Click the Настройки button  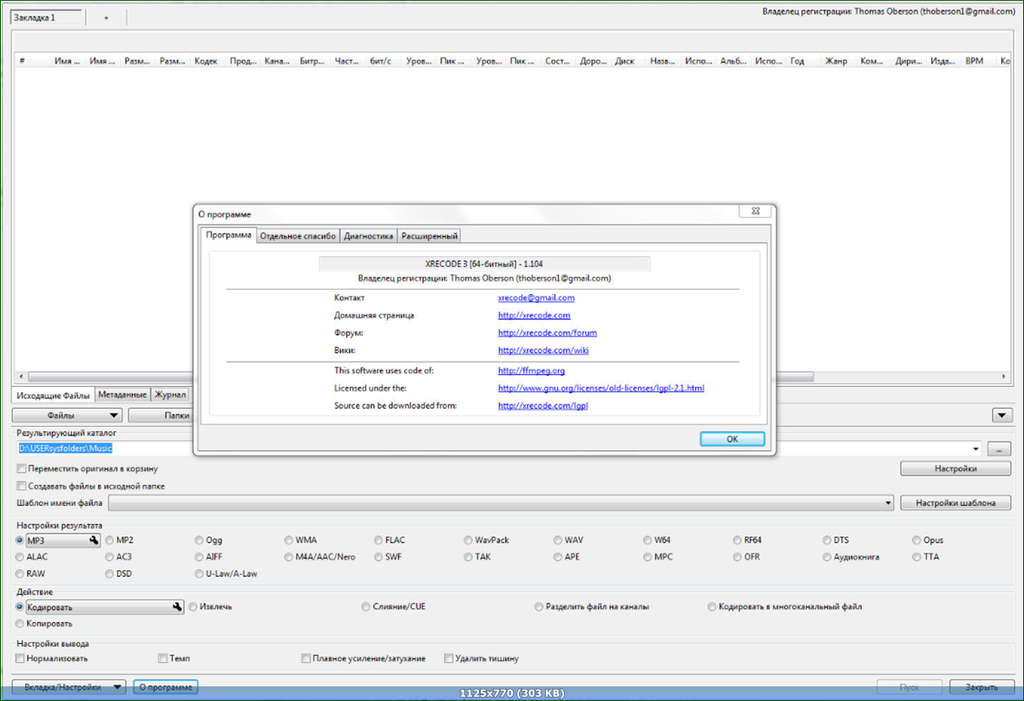pos(955,468)
